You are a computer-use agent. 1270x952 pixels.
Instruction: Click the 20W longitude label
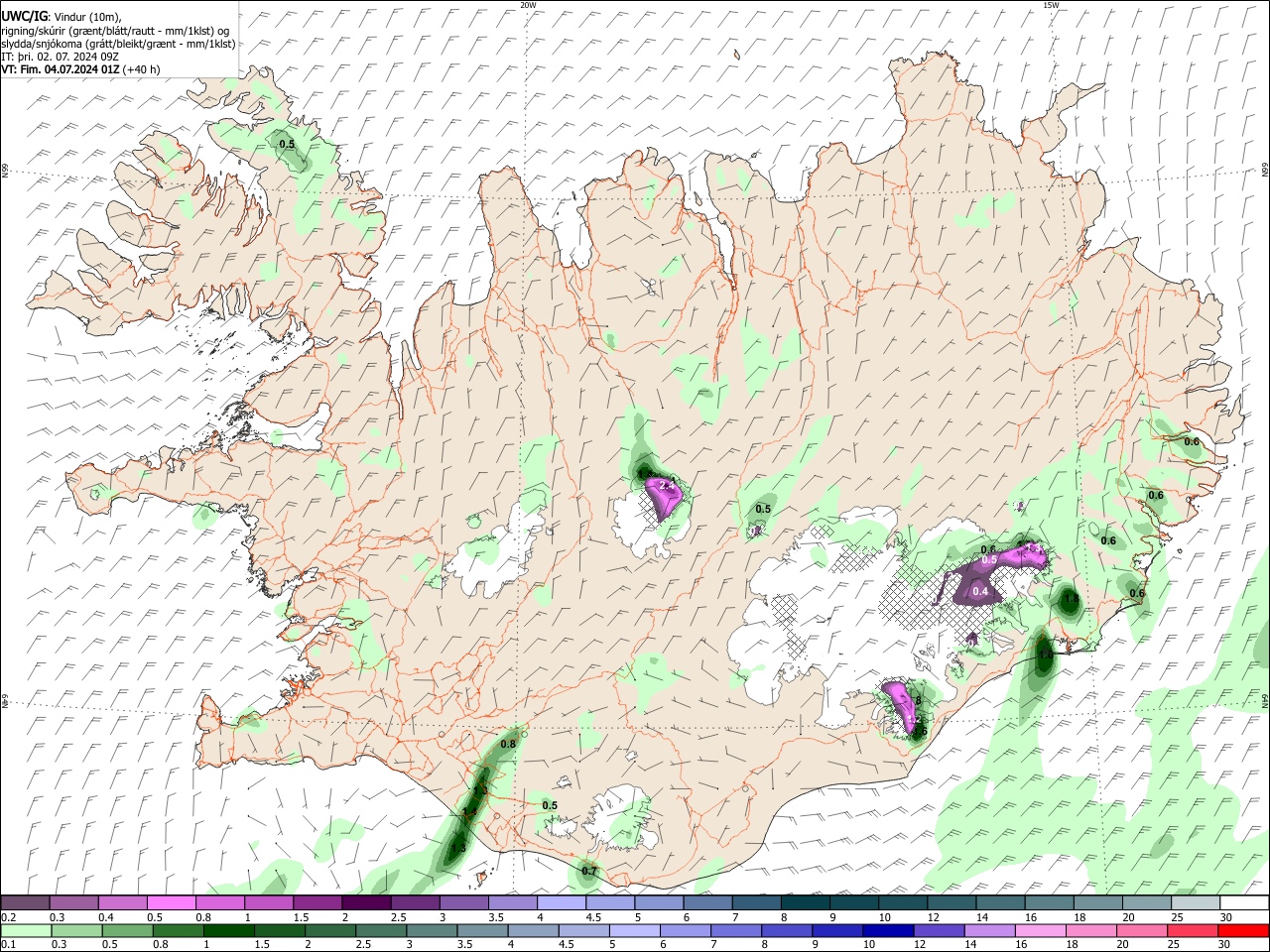[x=528, y=5]
